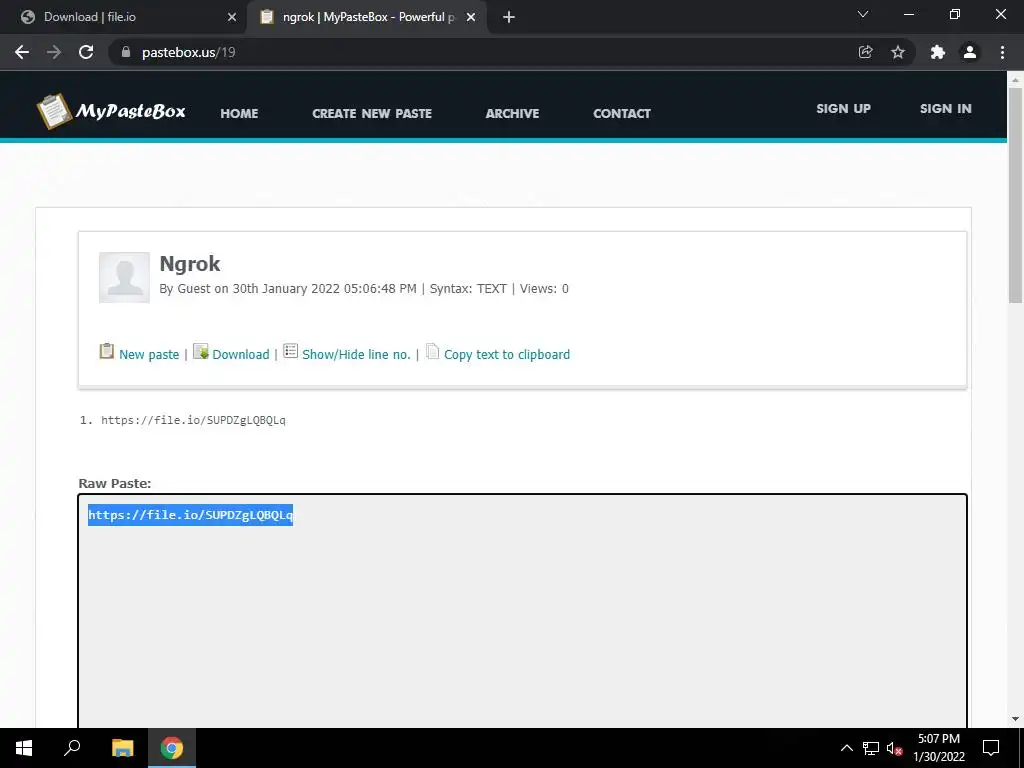Click the copy document icon
Viewport: 1024px width, 768px height.
pyautogui.click(x=432, y=351)
